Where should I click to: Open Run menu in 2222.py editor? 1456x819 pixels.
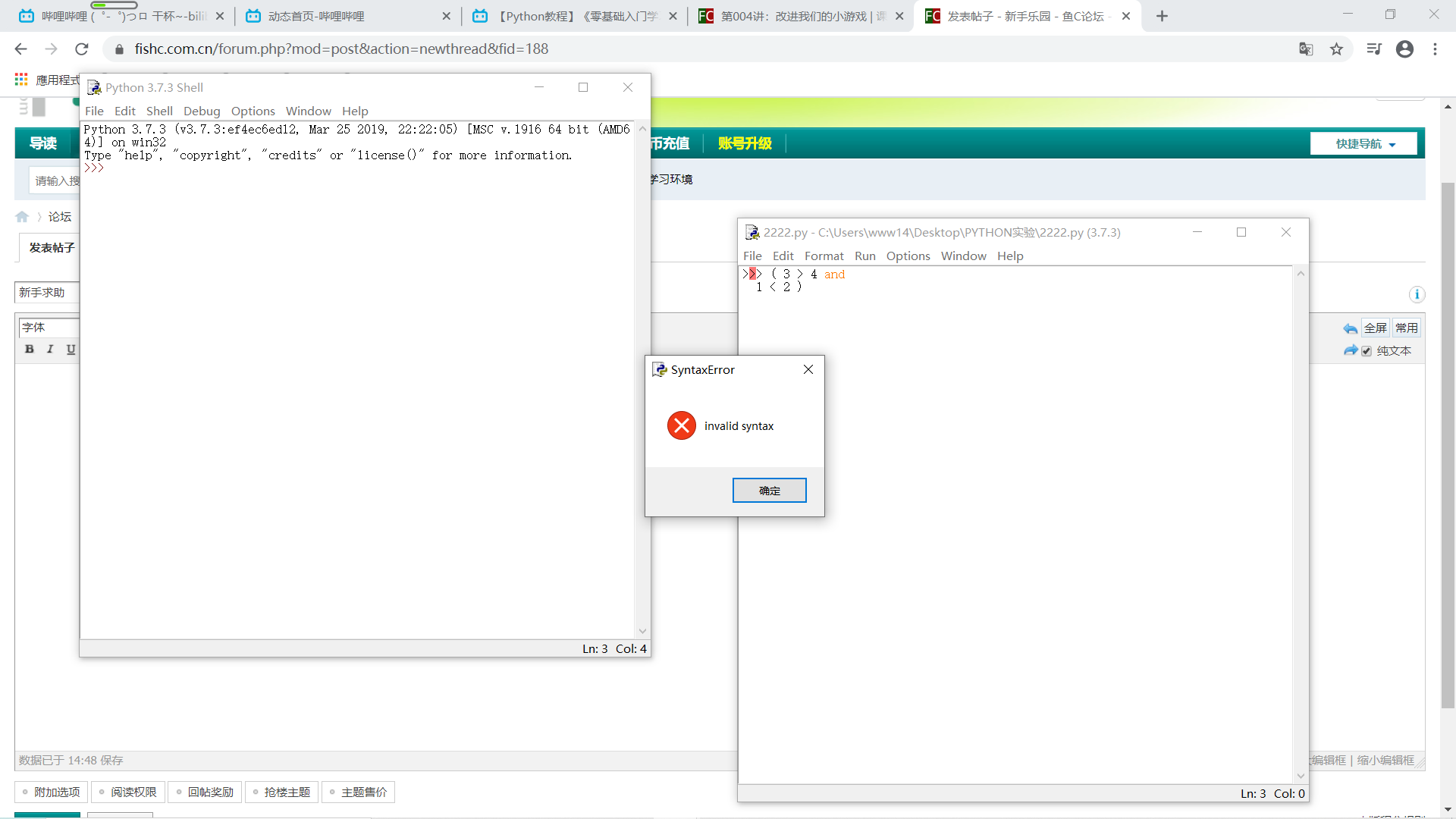click(x=865, y=256)
